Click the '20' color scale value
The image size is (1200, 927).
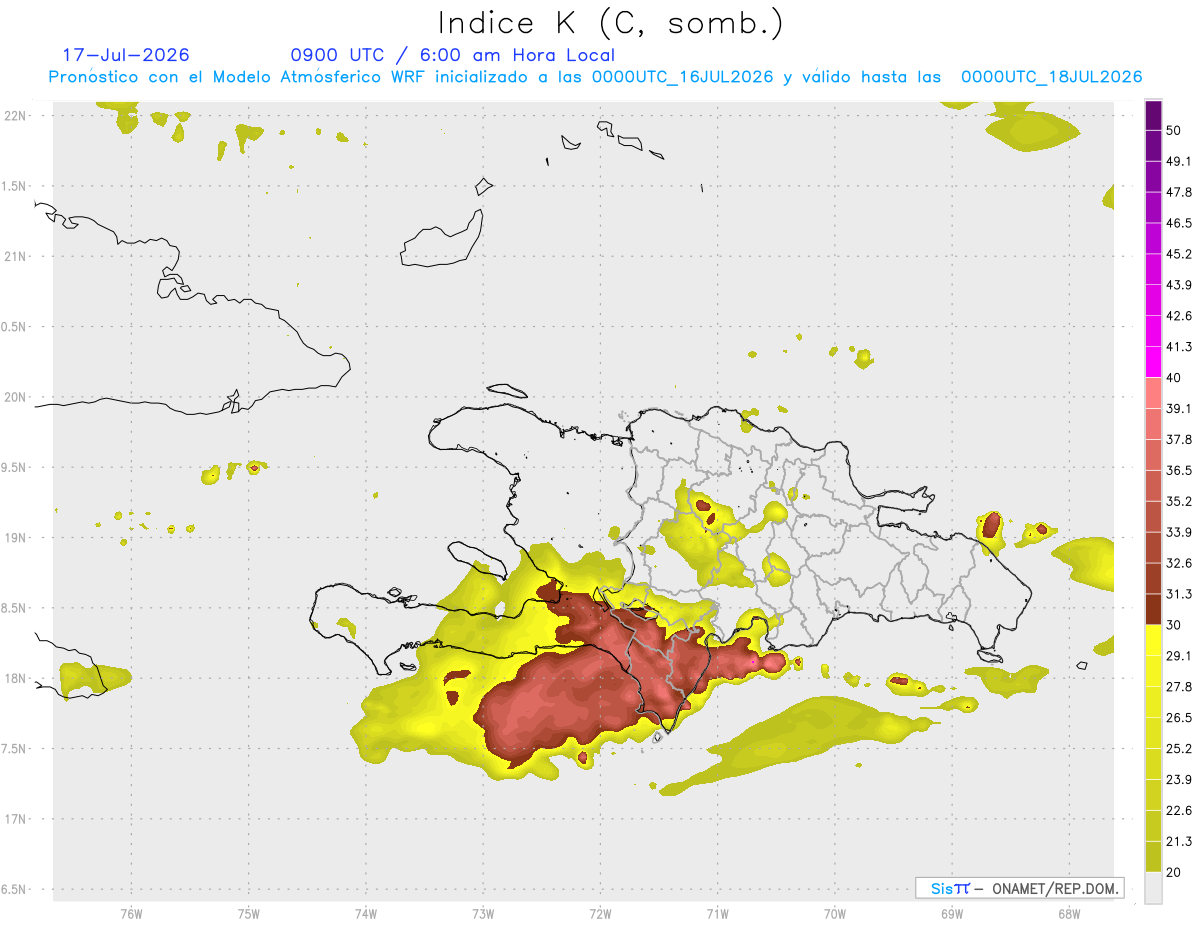(1174, 872)
